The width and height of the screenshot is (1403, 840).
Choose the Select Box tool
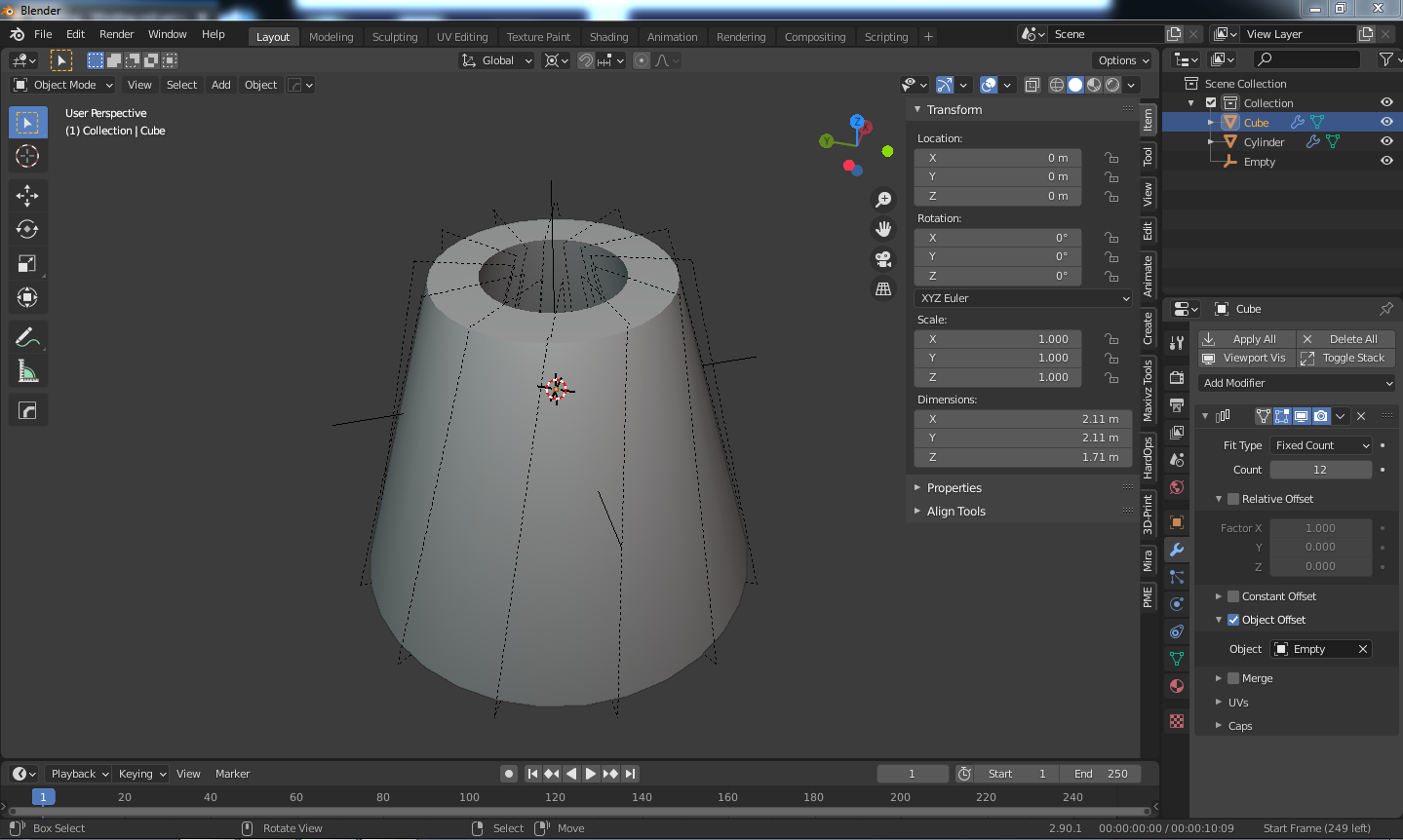coord(27,122)
